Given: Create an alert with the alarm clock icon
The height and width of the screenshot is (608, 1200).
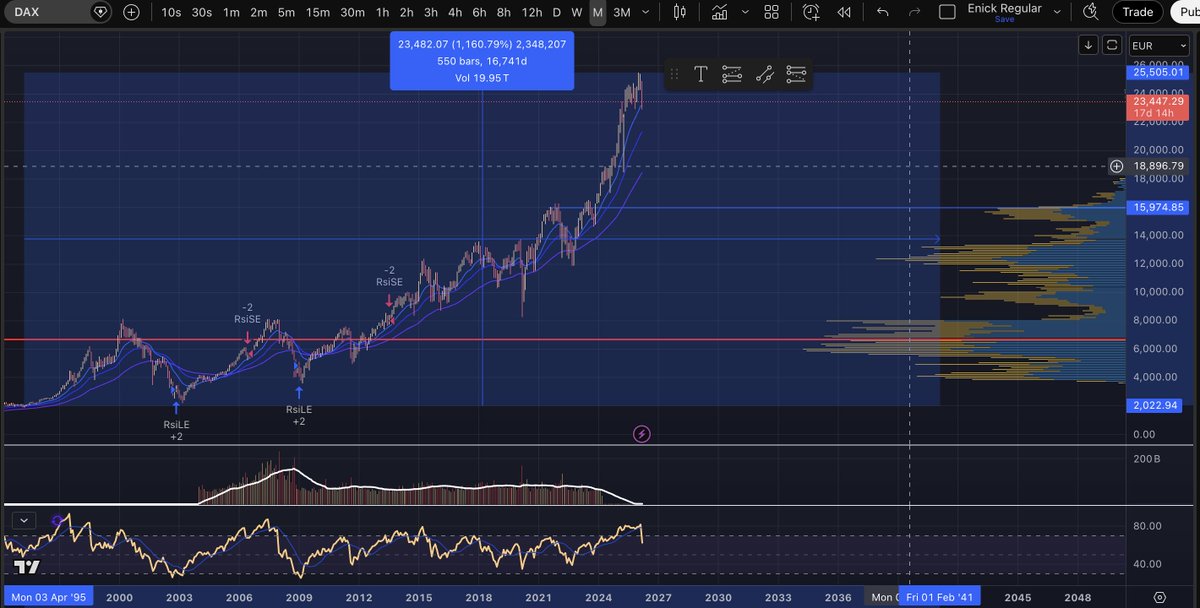Looking at the screenshot, I should pos(811,12).
